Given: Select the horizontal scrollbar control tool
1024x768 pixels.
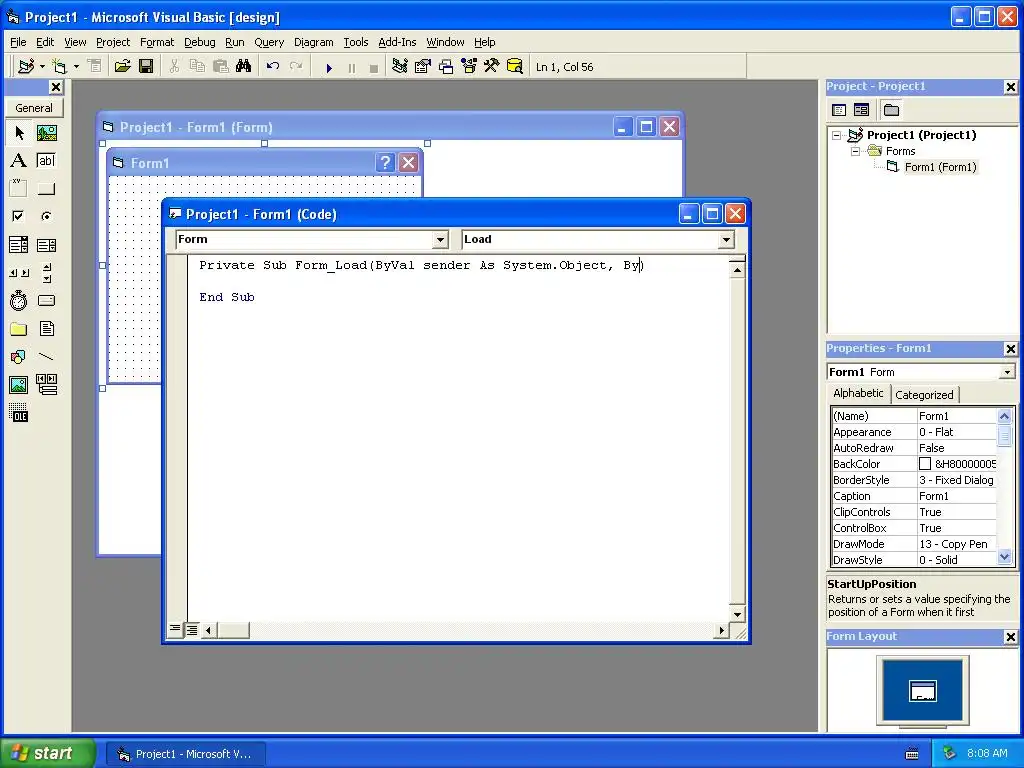Looking at the screenshot, I should (19, 273).
